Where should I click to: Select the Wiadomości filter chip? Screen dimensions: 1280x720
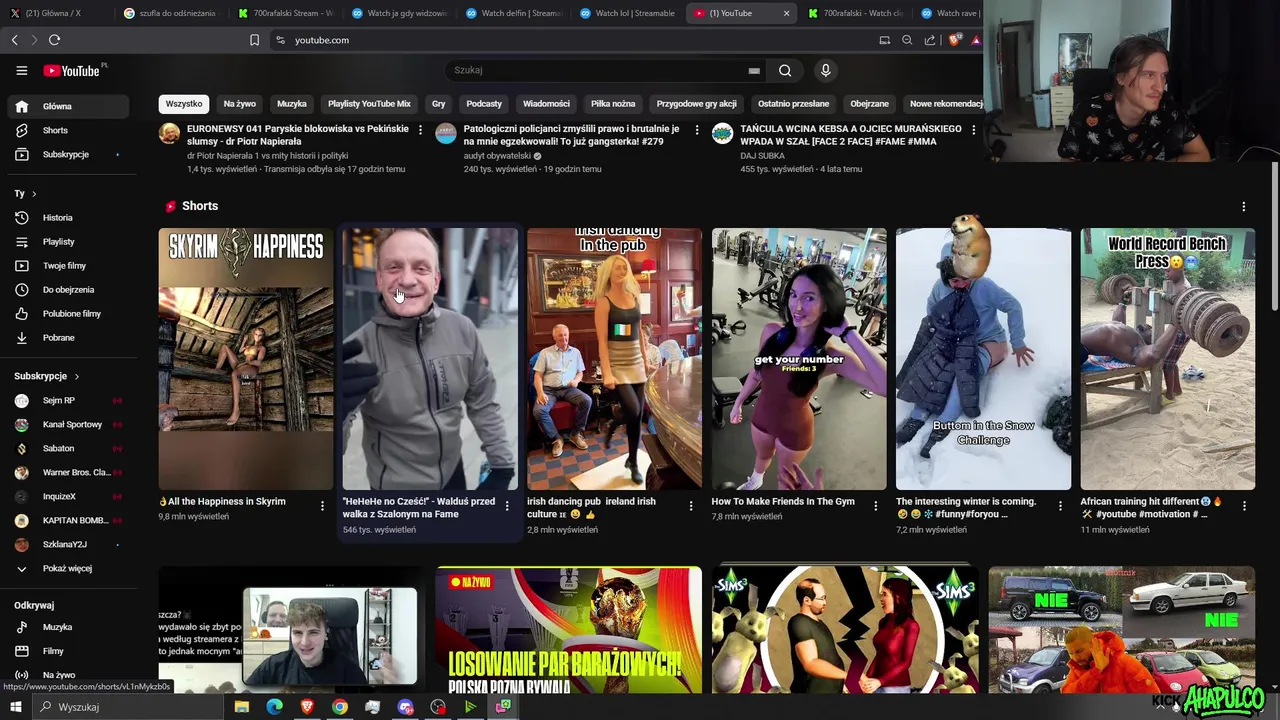point(546,104)
